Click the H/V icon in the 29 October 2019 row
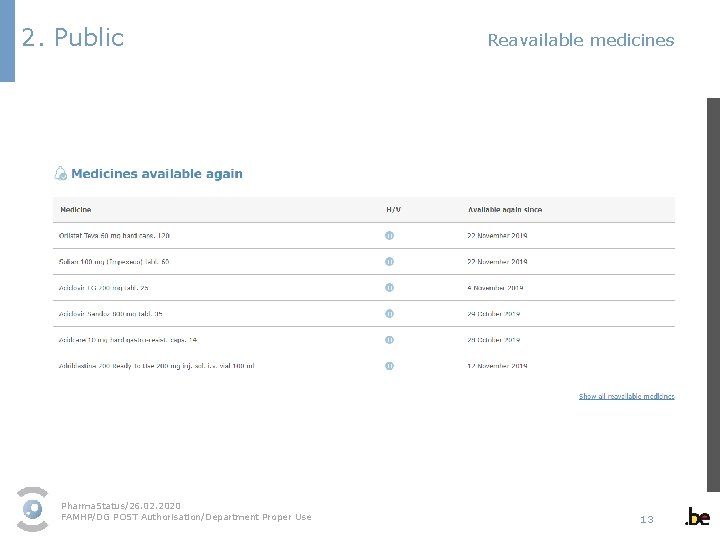Image resolution: width=720 pixels, height=540 pixels. [x=389, y=340]
